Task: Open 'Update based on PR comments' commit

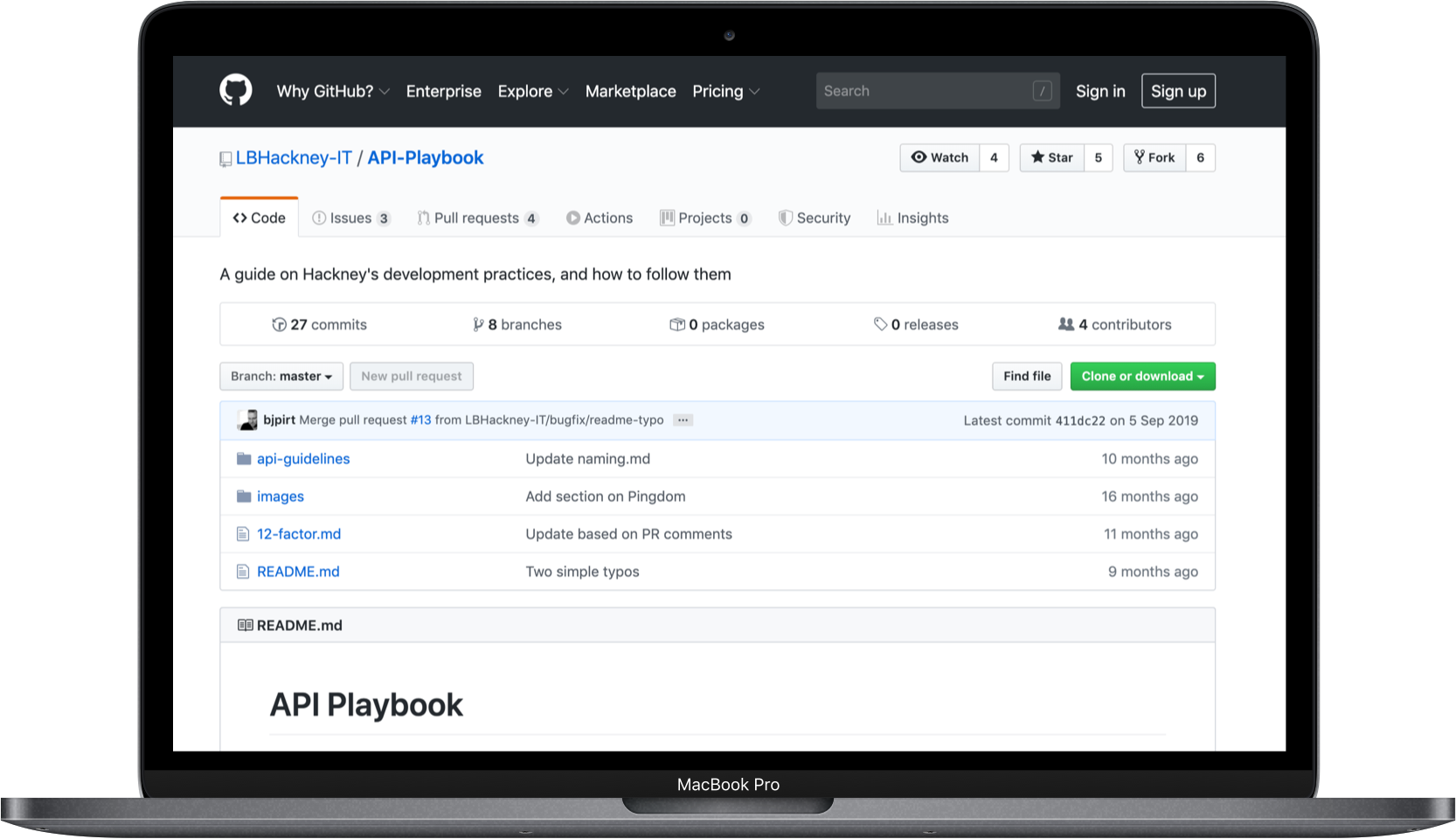Action: tap(629, 534)
